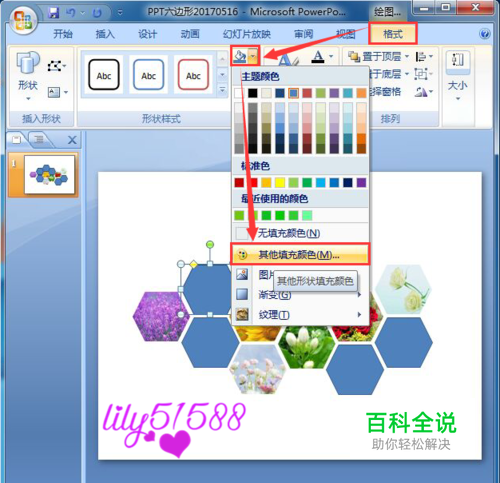
Task: Pick the purple standard color swatch
Action: point(361,183)
